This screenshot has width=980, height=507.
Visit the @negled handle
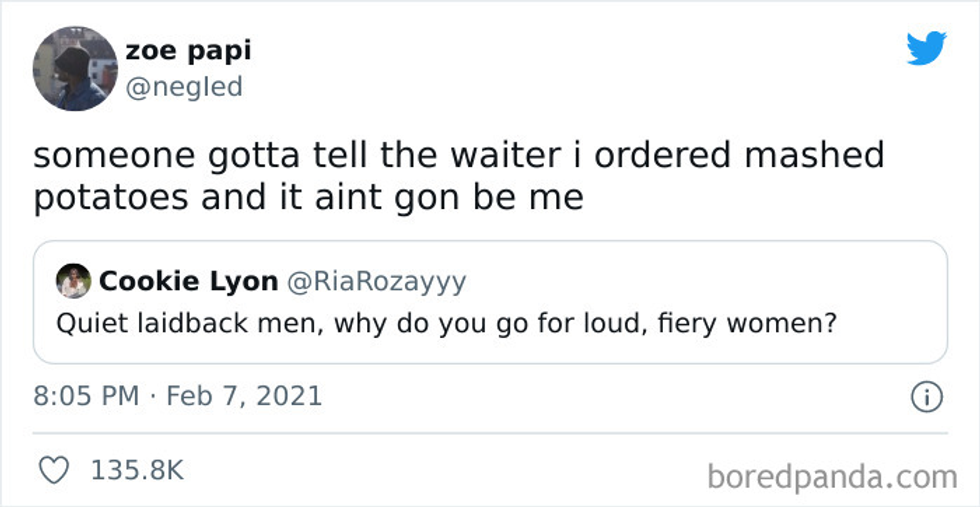184,87
